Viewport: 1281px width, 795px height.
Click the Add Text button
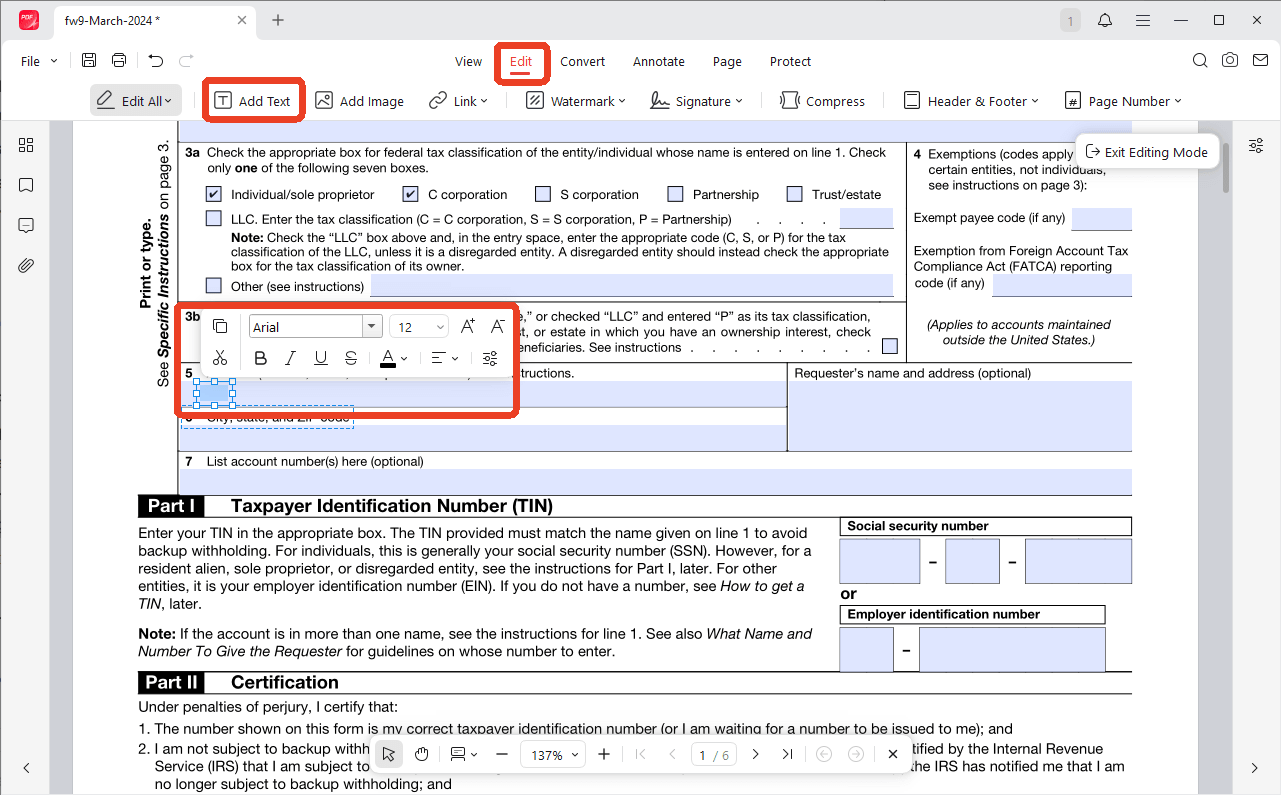(x=253, y=101)
